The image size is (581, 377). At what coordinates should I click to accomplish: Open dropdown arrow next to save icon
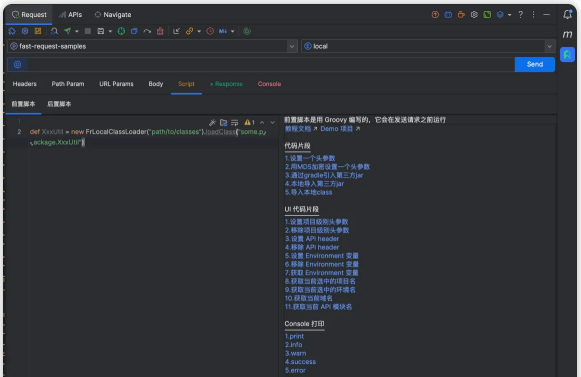(110, 32)
